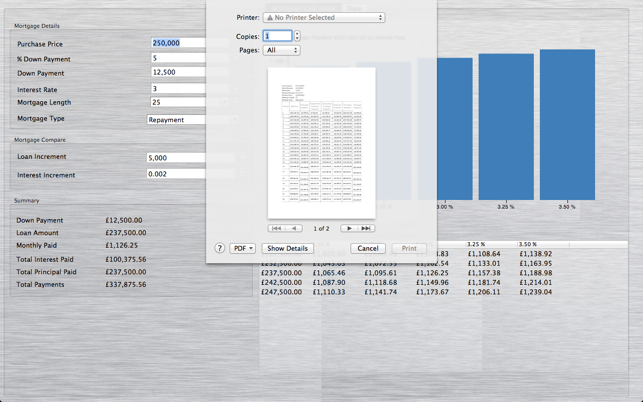Click the Print button
This screenshot has height=402, width=643.
(x=409, y=248)
